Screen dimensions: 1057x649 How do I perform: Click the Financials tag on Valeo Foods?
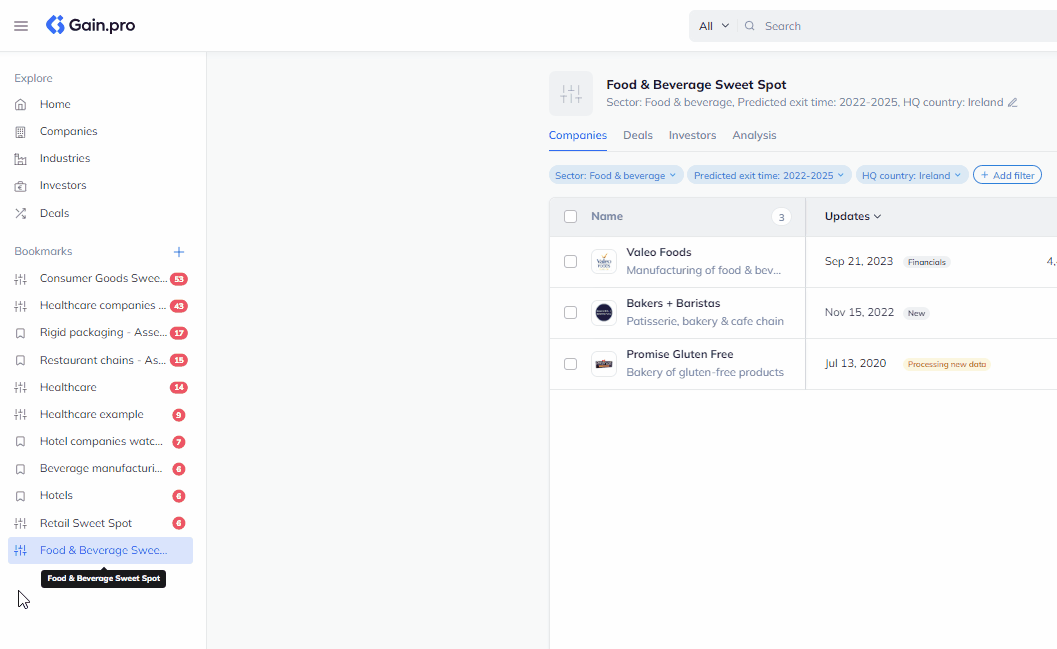[927, 262]
